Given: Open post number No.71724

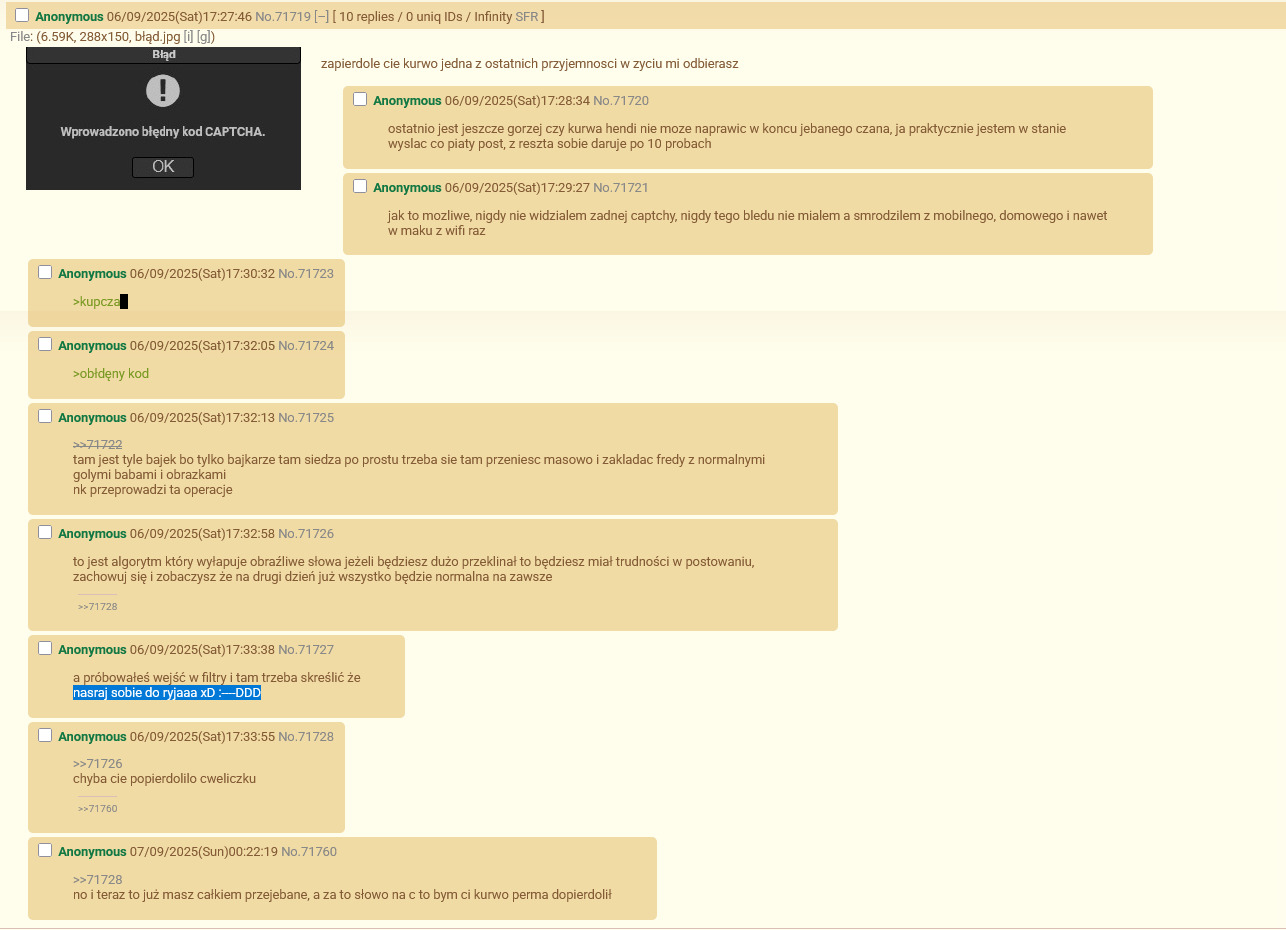Looking at the screenshot, I should pyautogui.click(x=306, y=346).
